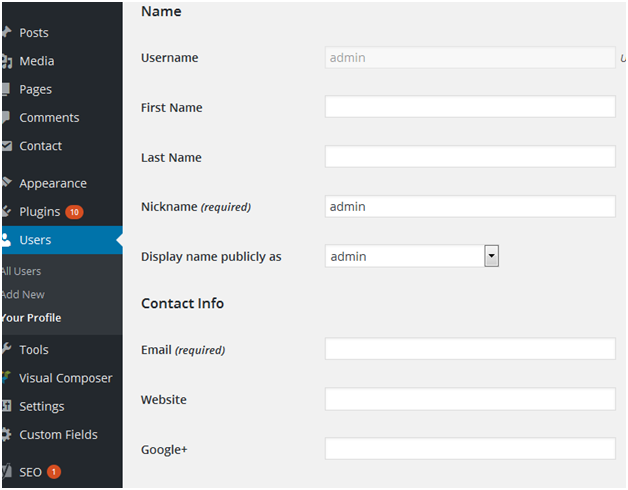Click the Contact Info heading

coord(182,303)
